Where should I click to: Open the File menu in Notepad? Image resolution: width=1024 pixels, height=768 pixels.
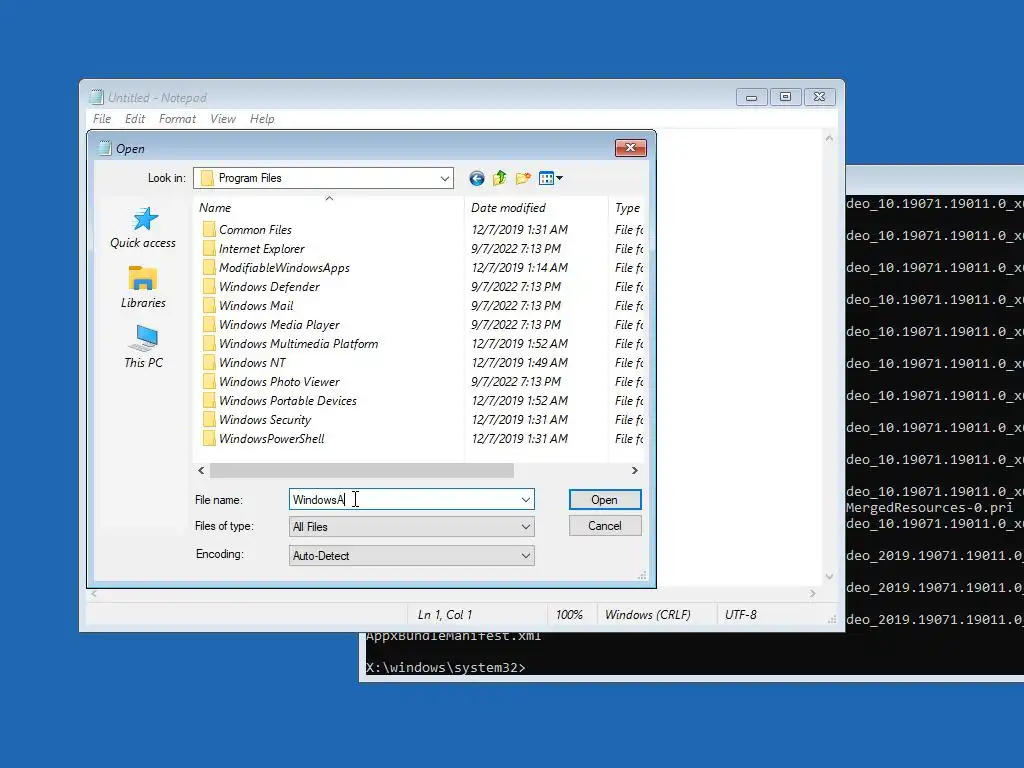pyautogui.click(x=102, y=119)
